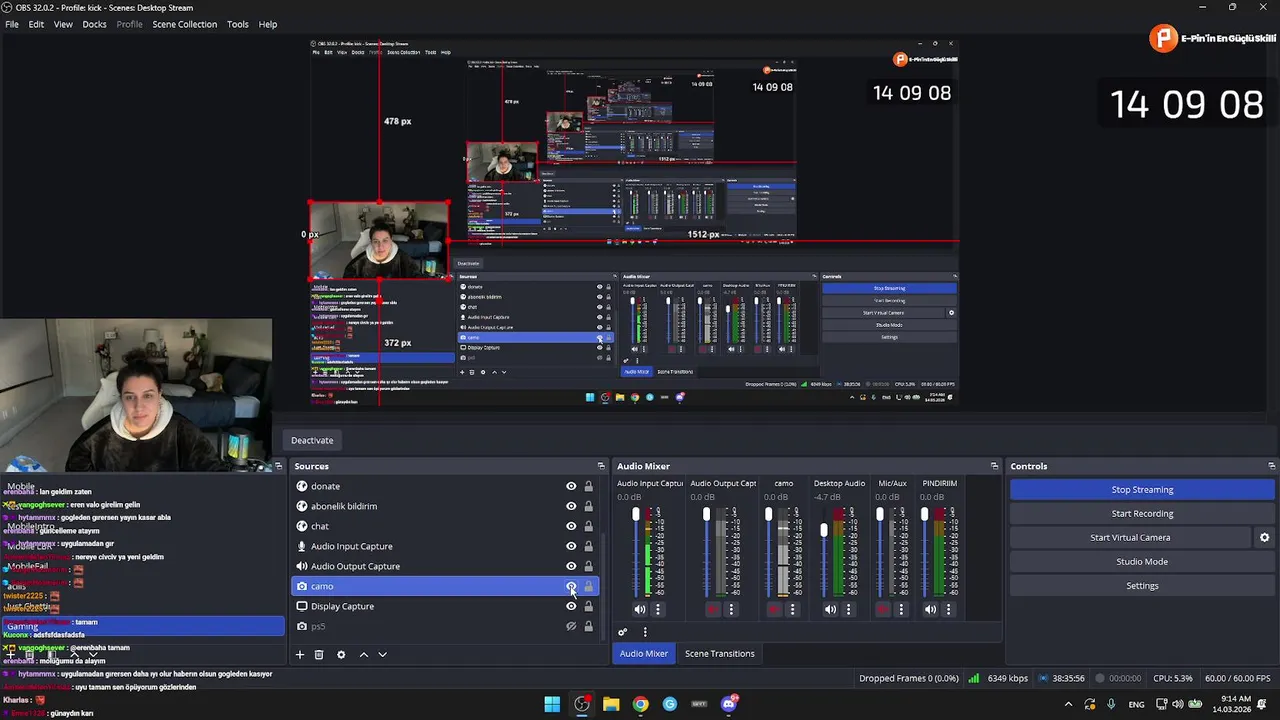1280x720 pixels.
Task: Unmute the Audio Output Capture channel
Action: (713, 609)
